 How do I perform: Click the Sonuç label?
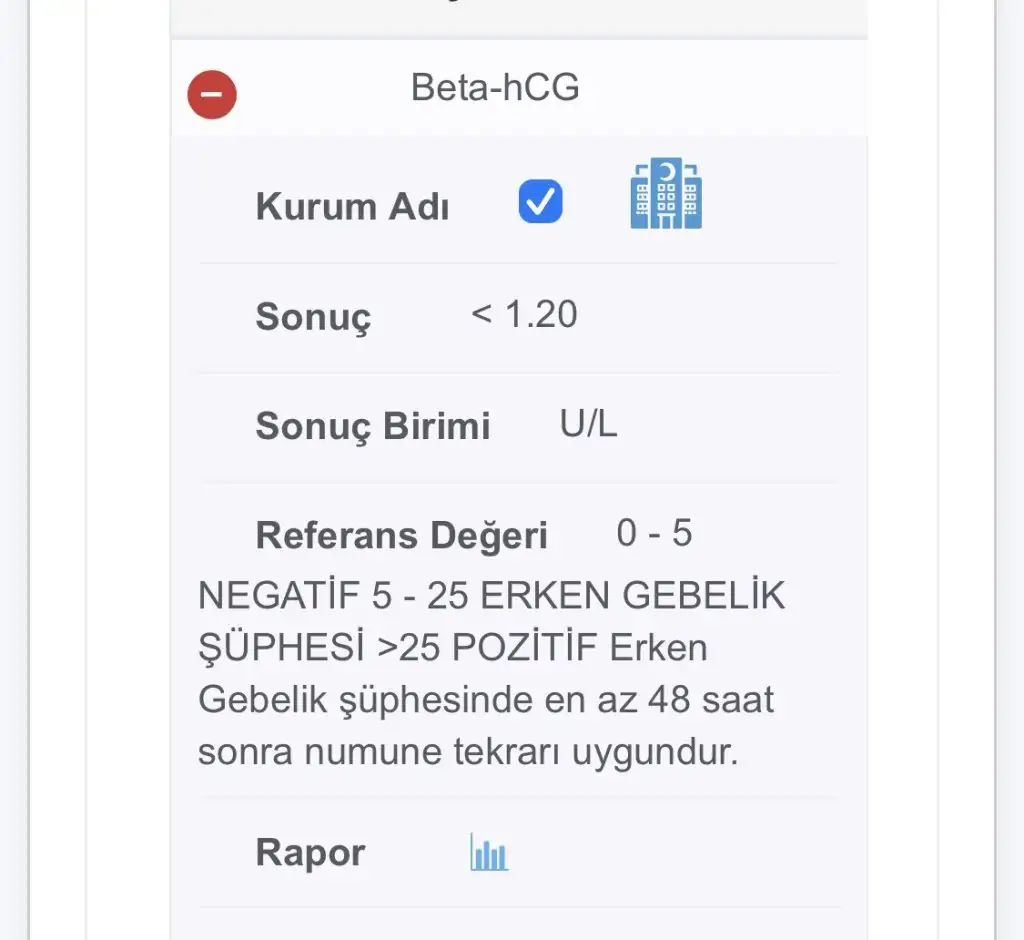click(x=313, y=317)
